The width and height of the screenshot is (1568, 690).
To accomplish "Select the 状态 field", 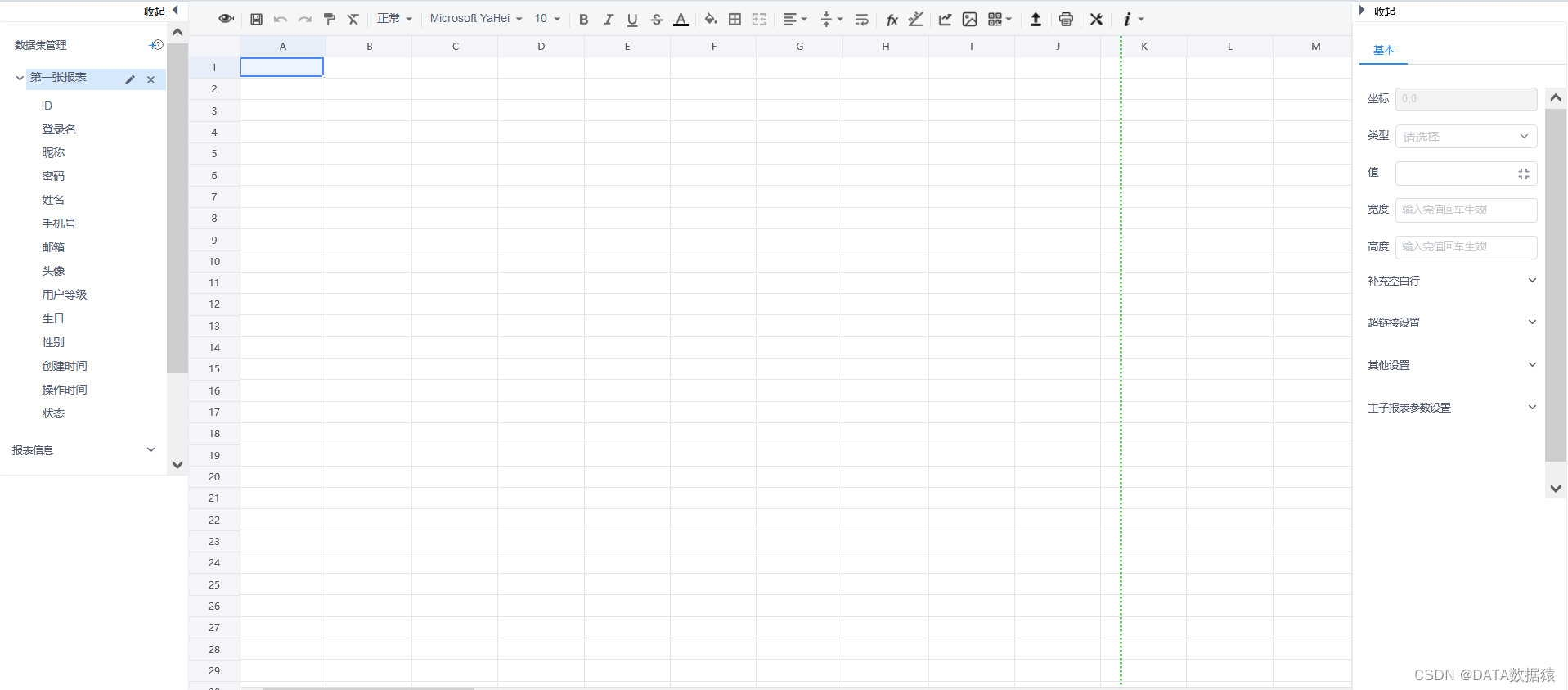I will tap(53, 413).
